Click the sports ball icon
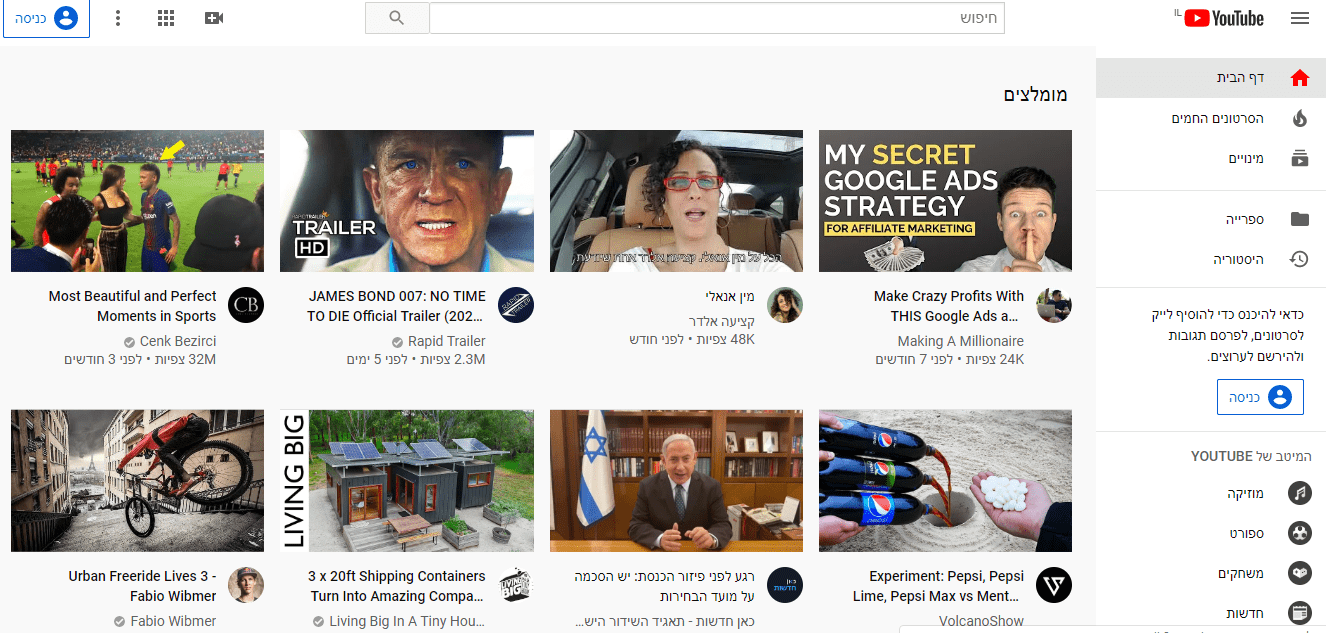 [x=1300, y=533]
